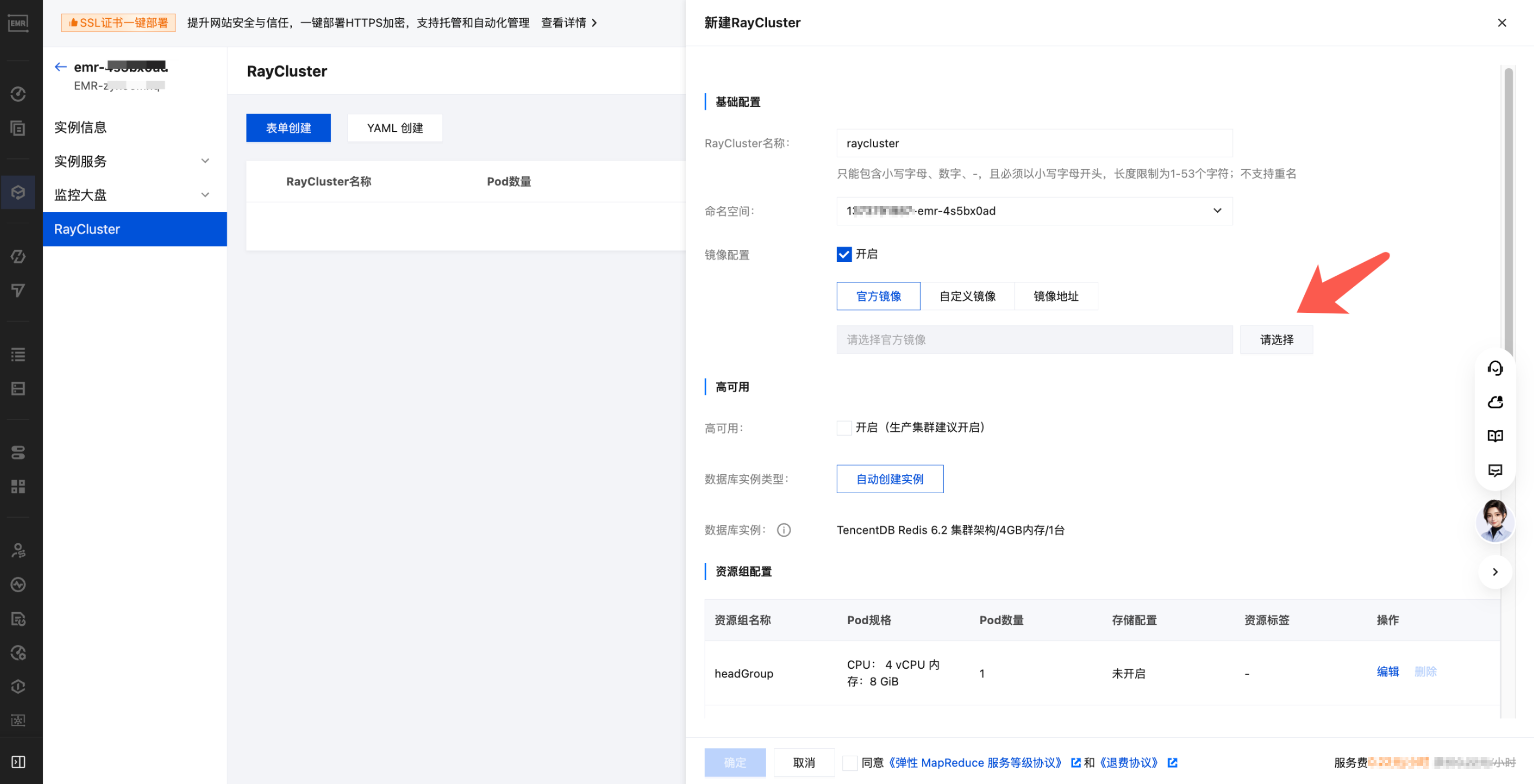Close the 新建RayCluster panel
Image resolution: width=1534 pixels, height=784 pixels.
coord(1501,23)
